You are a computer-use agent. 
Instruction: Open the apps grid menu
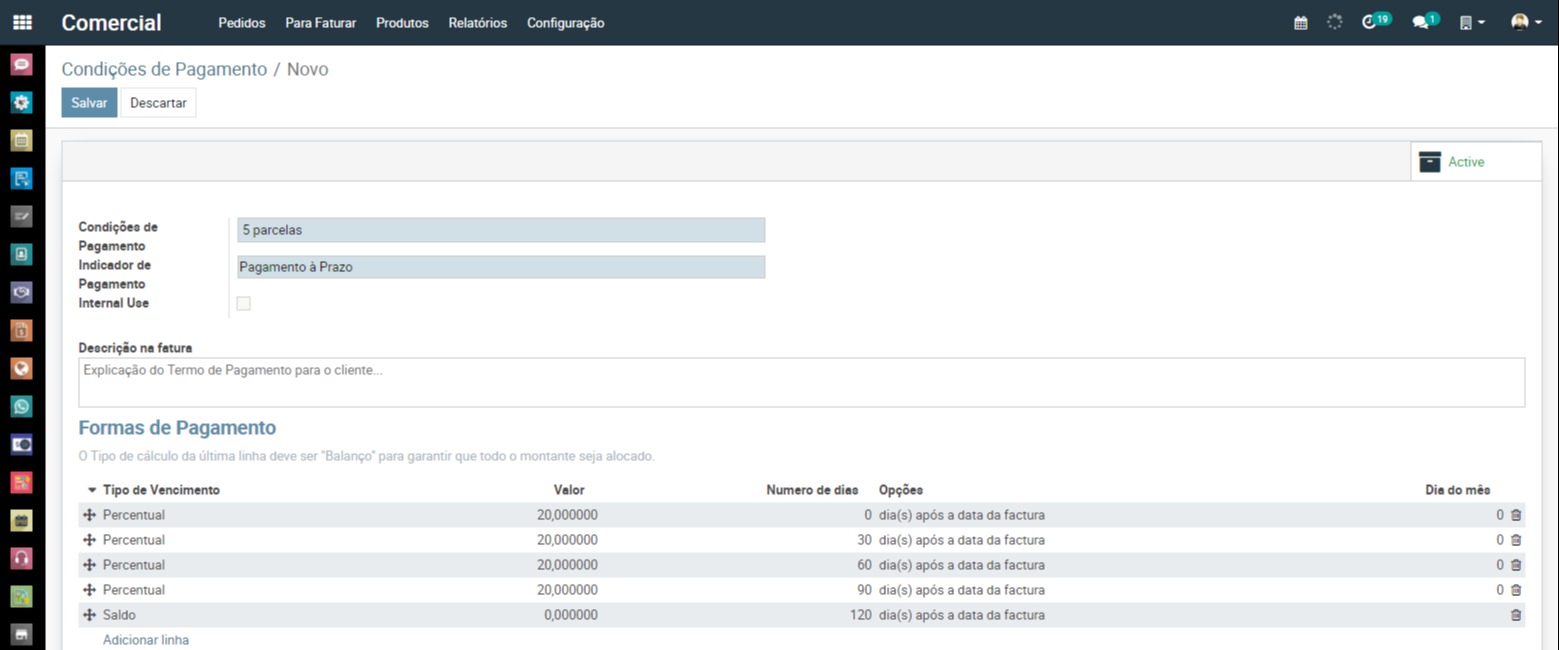point(21,22)
